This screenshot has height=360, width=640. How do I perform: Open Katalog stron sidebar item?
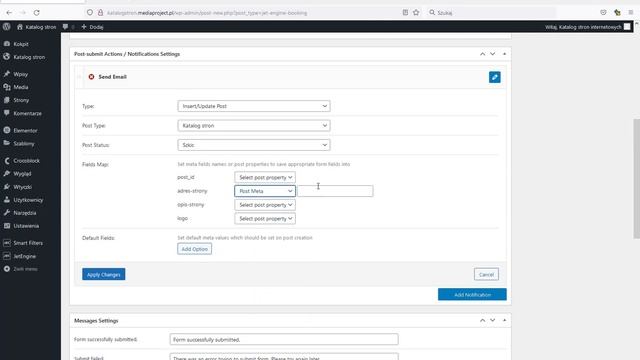pos(30,57)
